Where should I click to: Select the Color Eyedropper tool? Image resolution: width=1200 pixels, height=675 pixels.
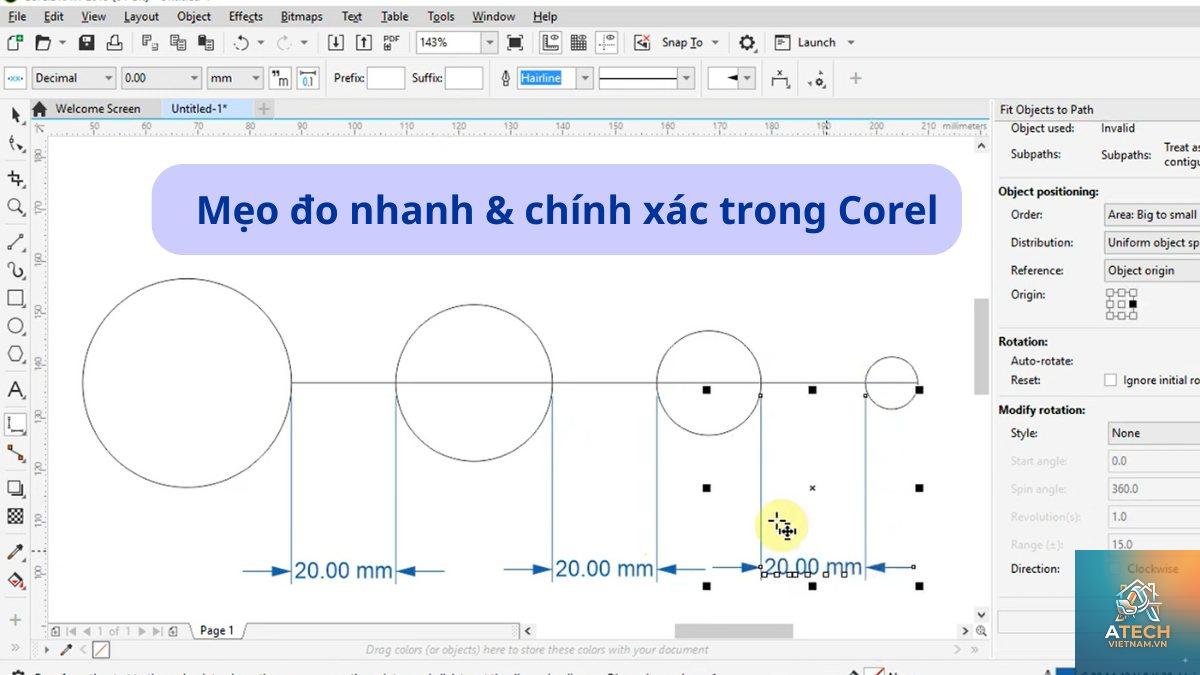(15, 552)
